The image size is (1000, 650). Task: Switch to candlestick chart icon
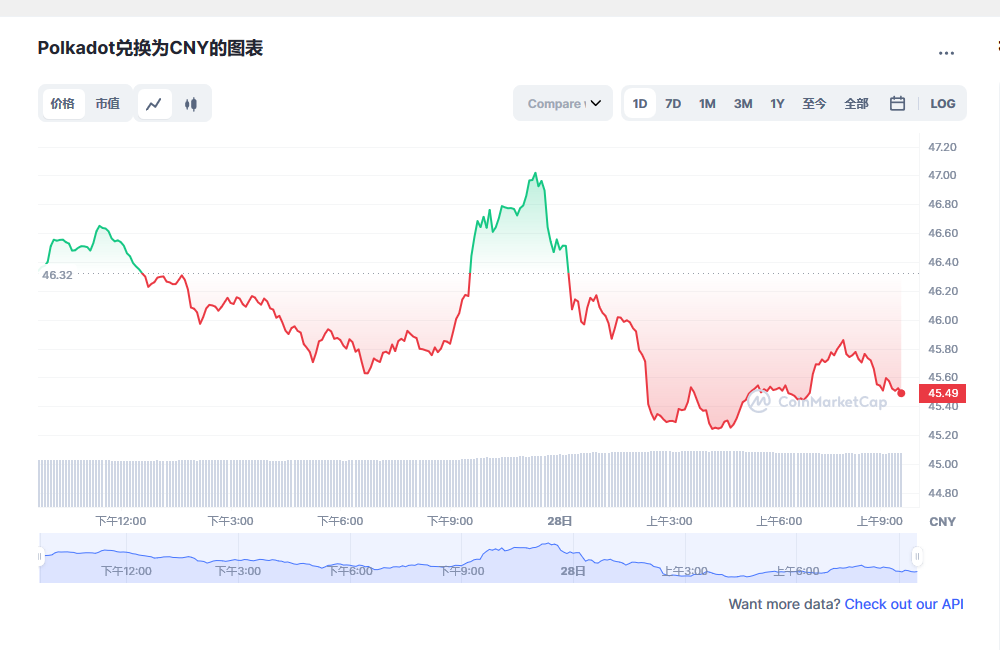191,104
